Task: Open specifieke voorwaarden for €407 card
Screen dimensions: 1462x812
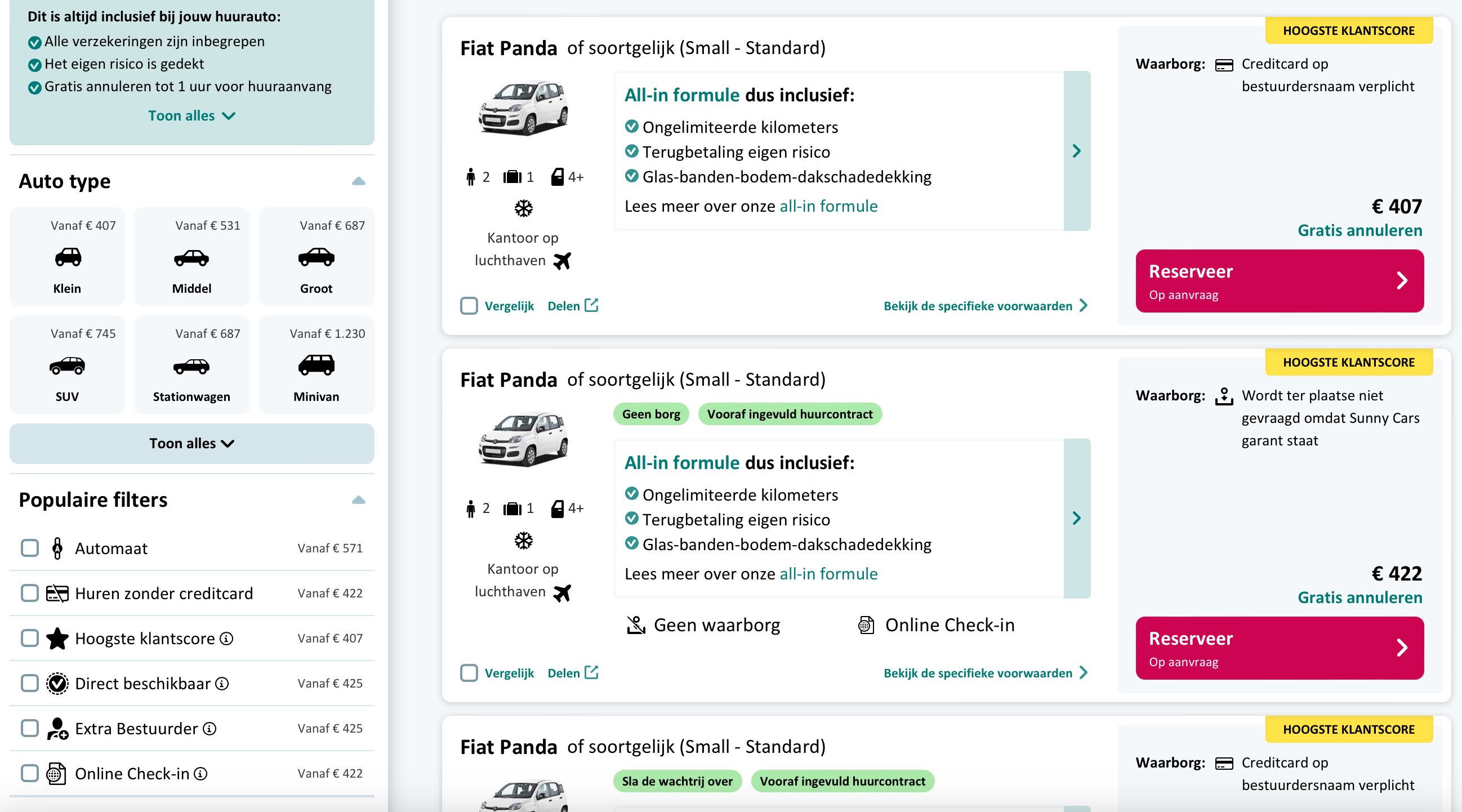Action: (x=986, y=306)
